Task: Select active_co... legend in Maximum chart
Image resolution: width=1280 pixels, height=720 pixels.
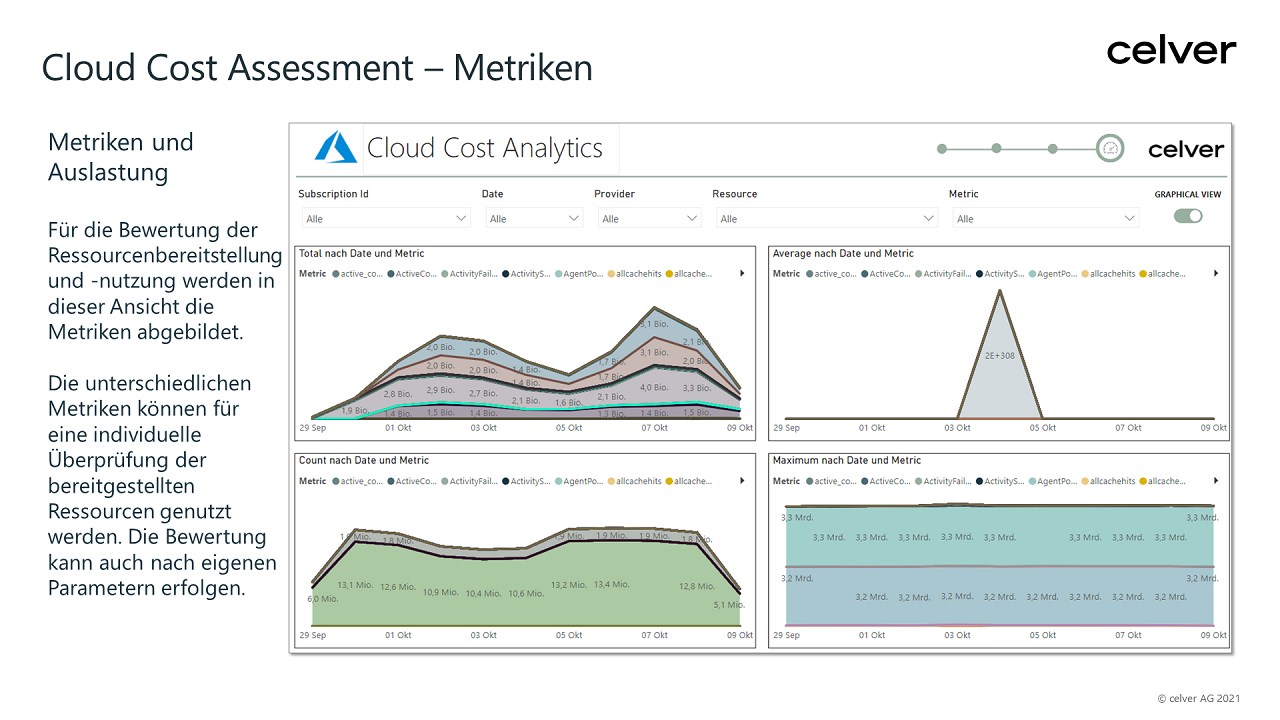Action: [831, 482]
